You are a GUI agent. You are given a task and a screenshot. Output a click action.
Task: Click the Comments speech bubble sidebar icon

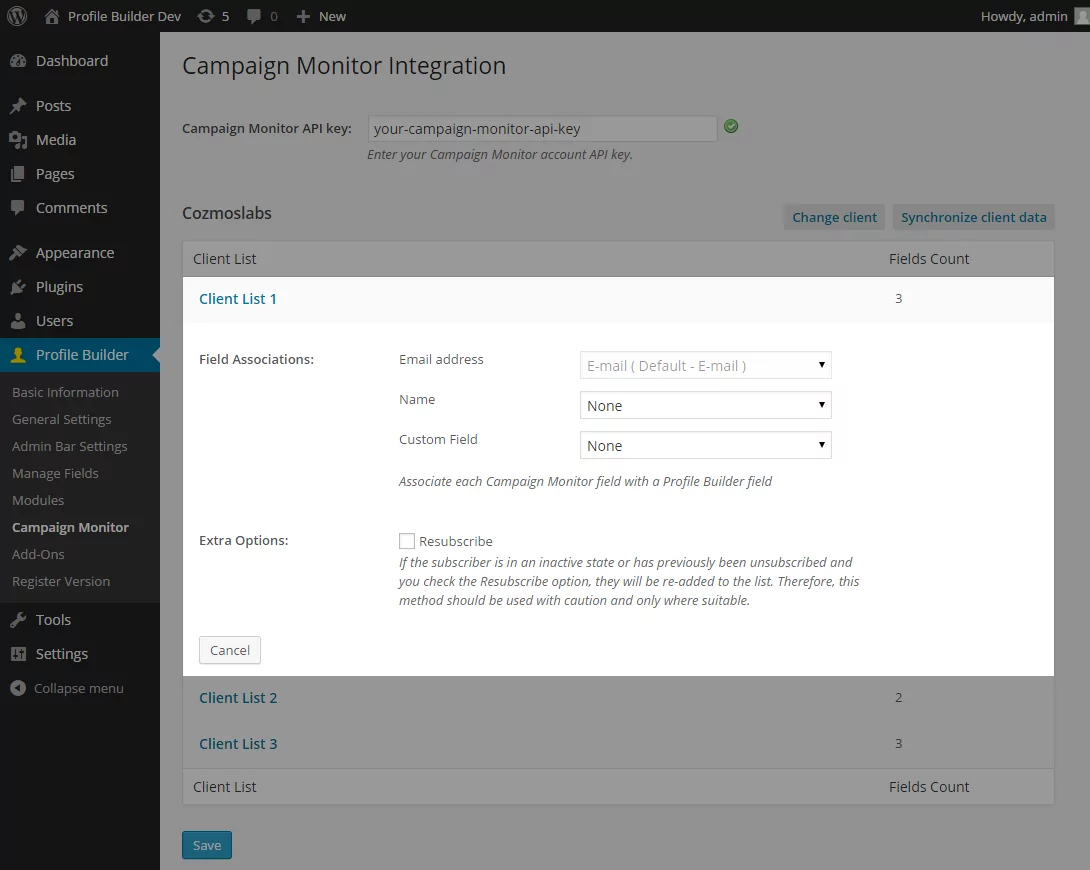18,208
